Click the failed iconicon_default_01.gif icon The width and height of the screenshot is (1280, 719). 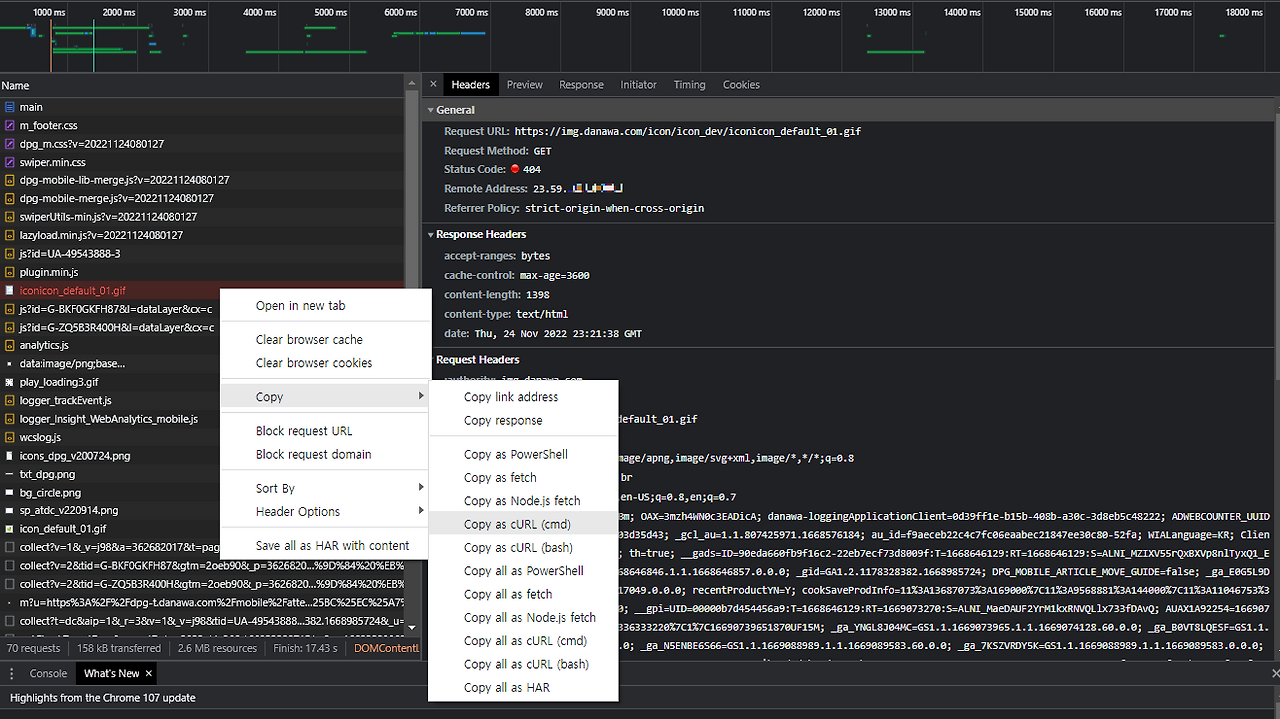click(x=9, y=290)
